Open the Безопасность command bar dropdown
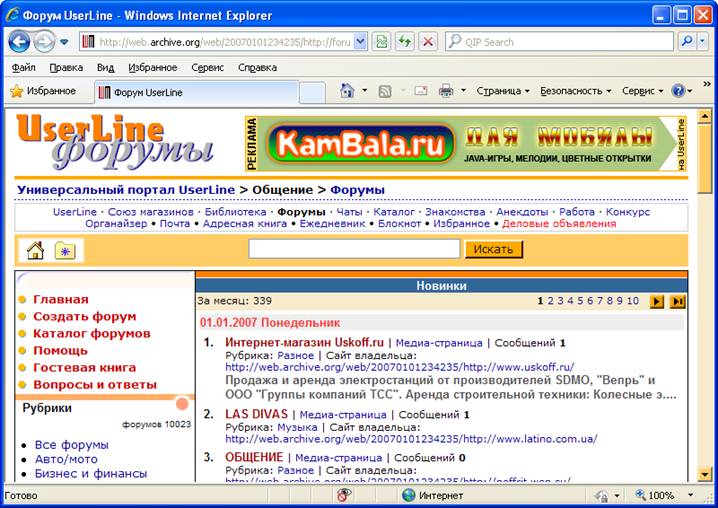The image size is (718, 508). coord(576,91)
